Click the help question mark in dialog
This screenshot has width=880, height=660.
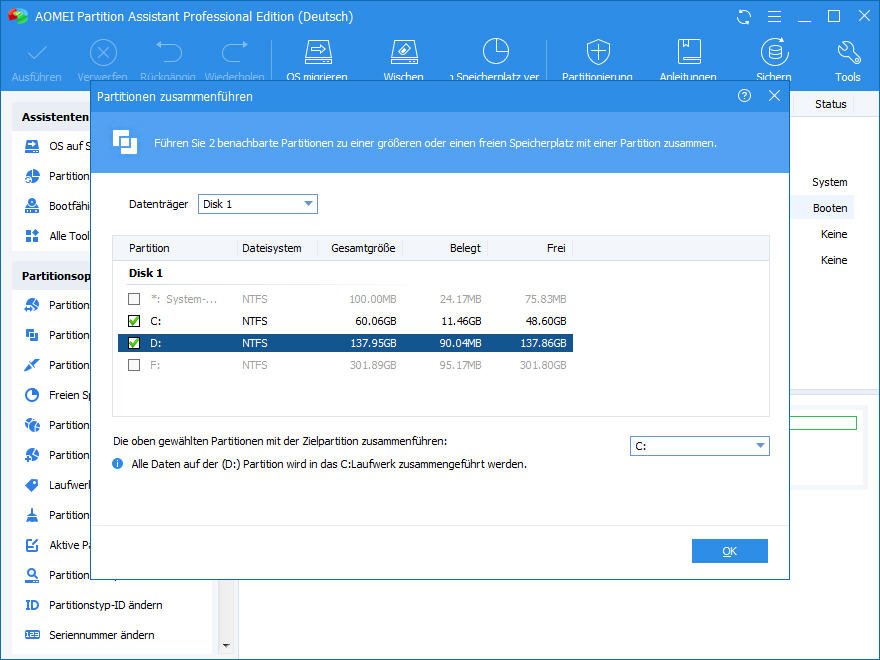(744, 96)
